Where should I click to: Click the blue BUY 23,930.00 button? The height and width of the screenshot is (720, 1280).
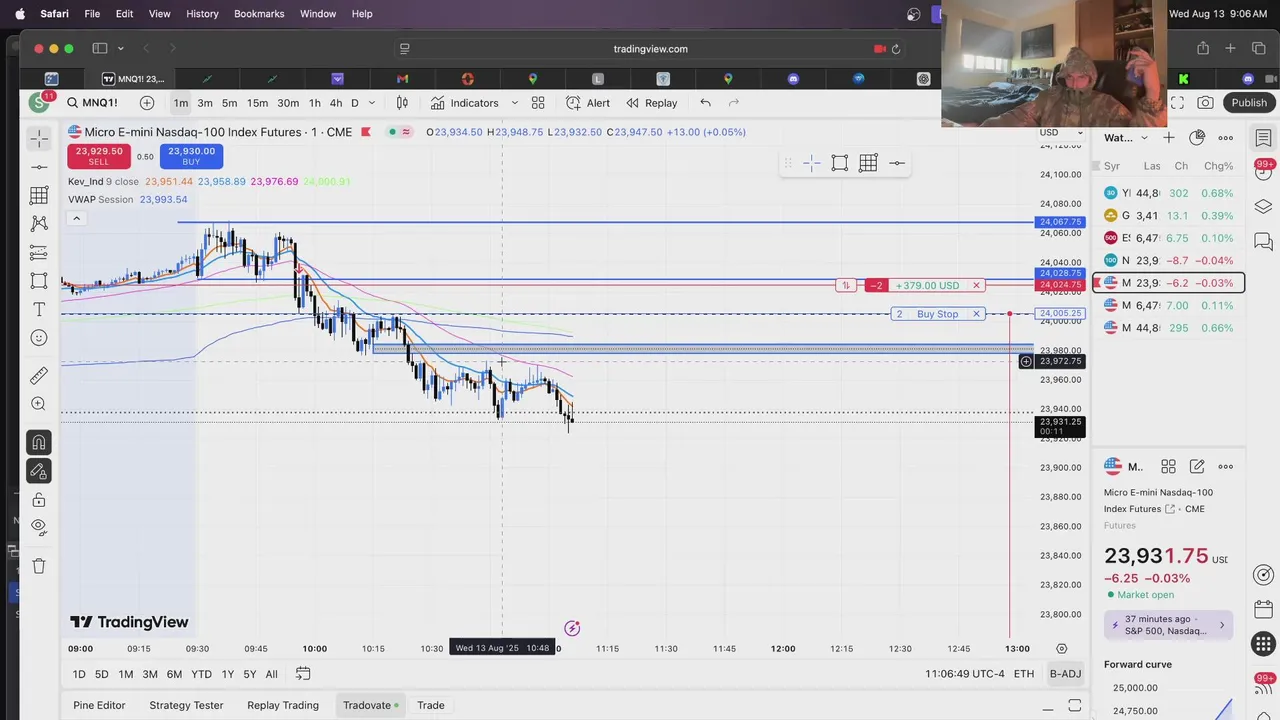(191, 156)
